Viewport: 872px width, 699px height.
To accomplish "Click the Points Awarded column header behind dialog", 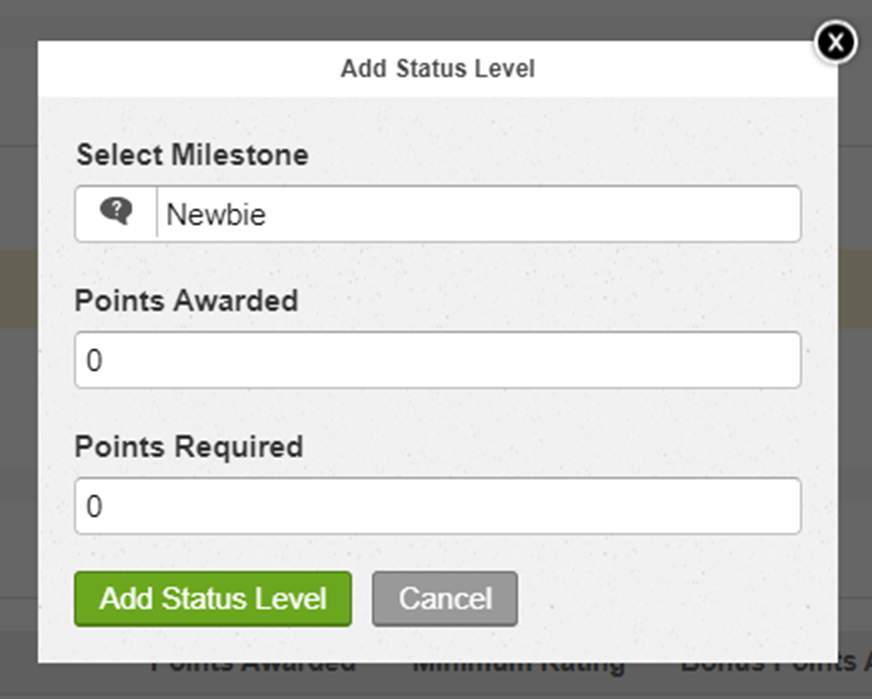I will pos(253,661).
